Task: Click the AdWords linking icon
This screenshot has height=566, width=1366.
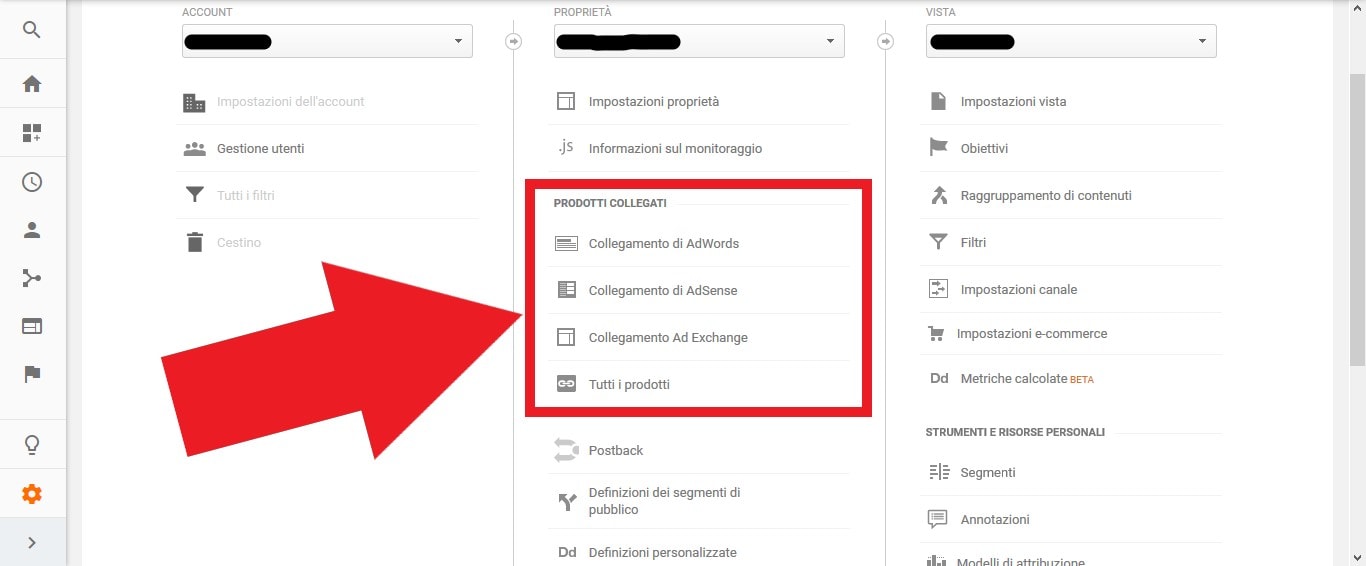Action: (566, 243)
